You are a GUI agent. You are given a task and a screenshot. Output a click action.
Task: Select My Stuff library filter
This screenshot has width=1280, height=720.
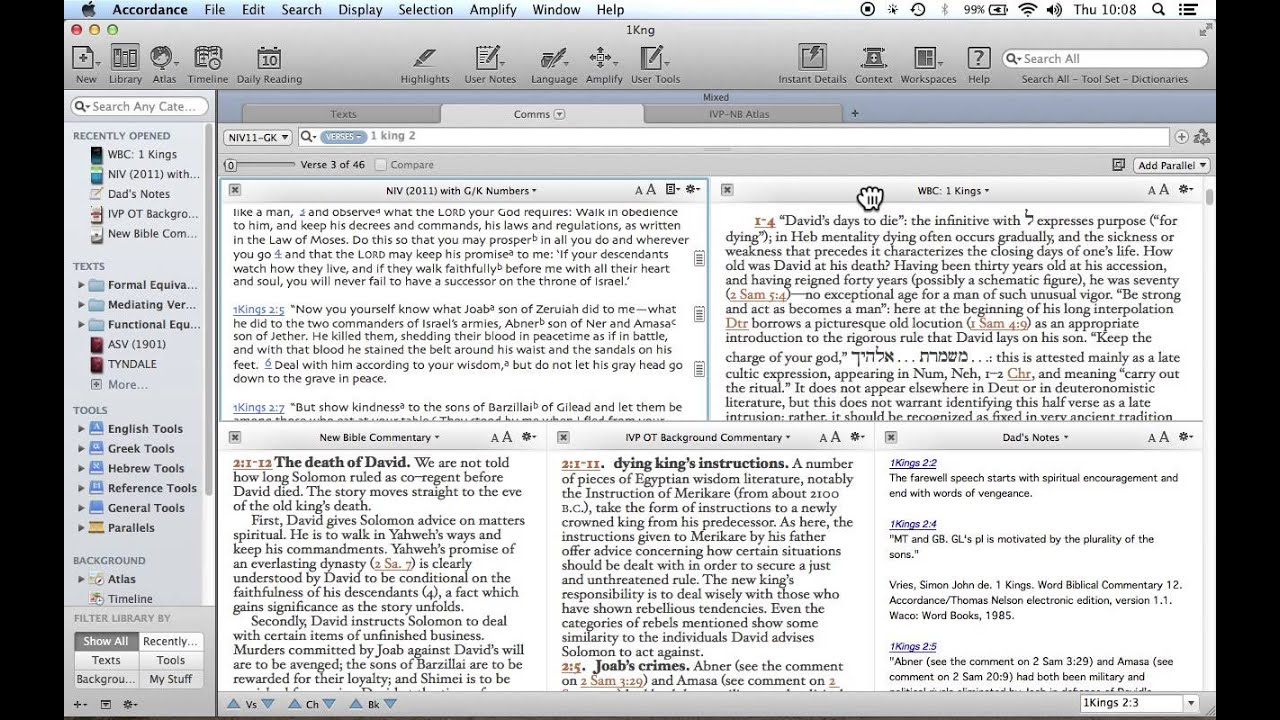point(170,679)
